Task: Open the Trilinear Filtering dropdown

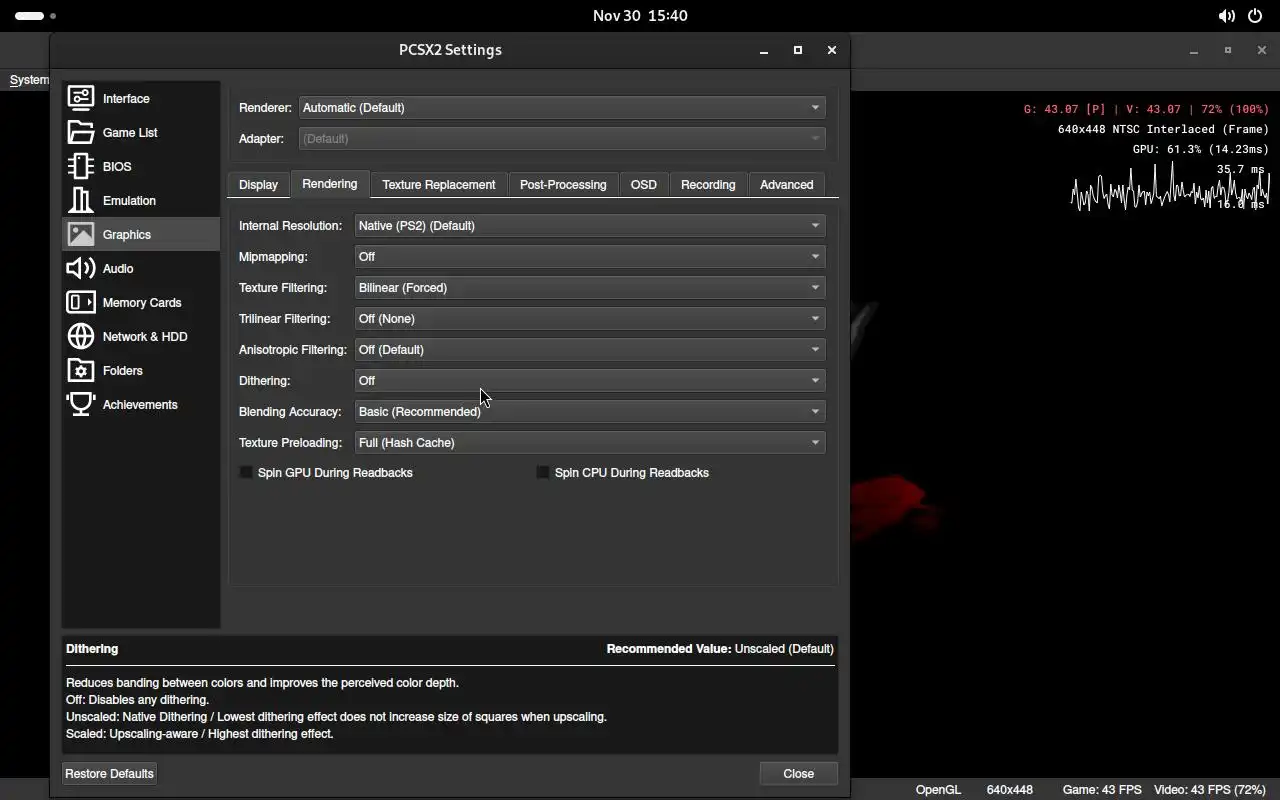Action: pos(590,318)
